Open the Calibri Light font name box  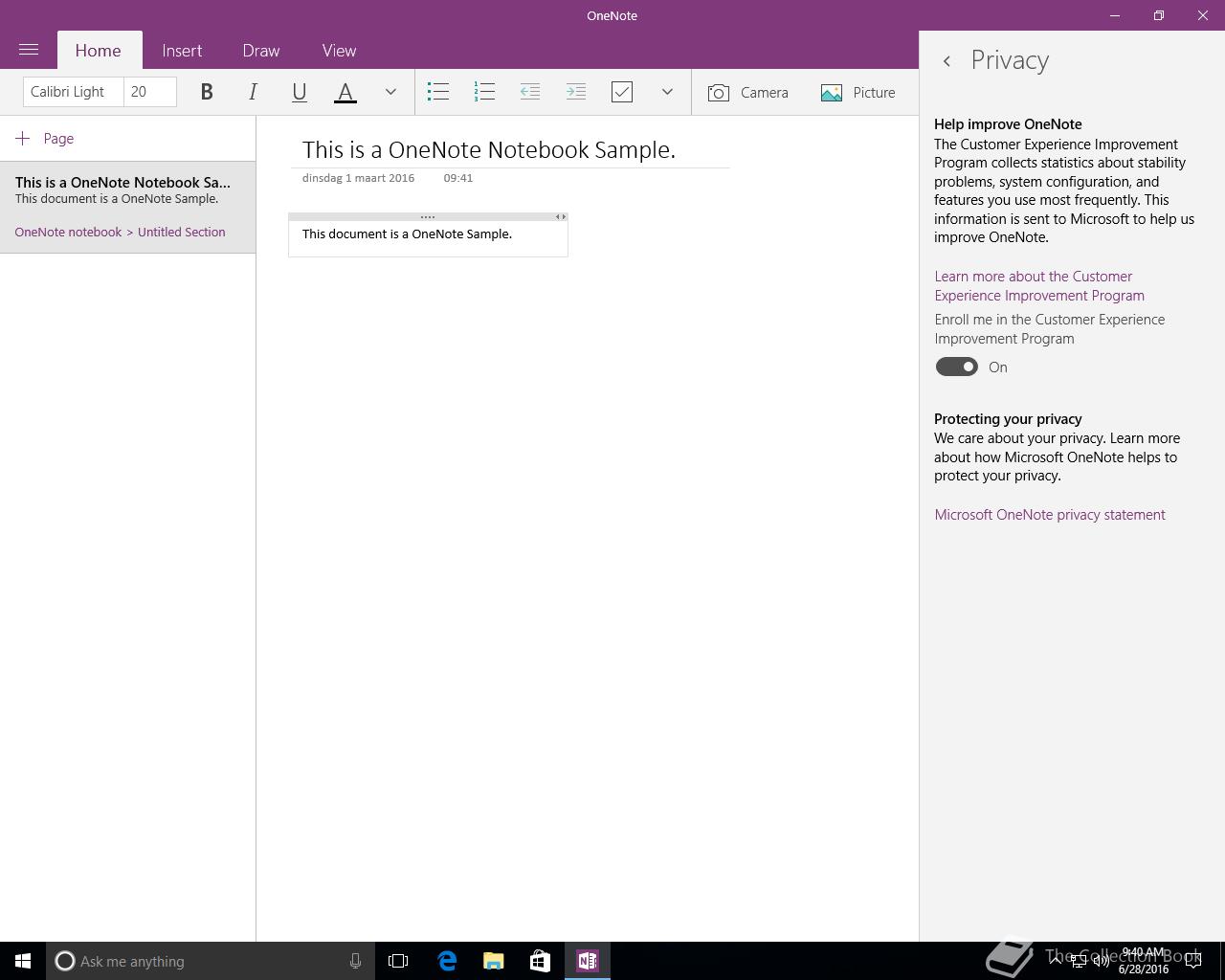point(73,92)
